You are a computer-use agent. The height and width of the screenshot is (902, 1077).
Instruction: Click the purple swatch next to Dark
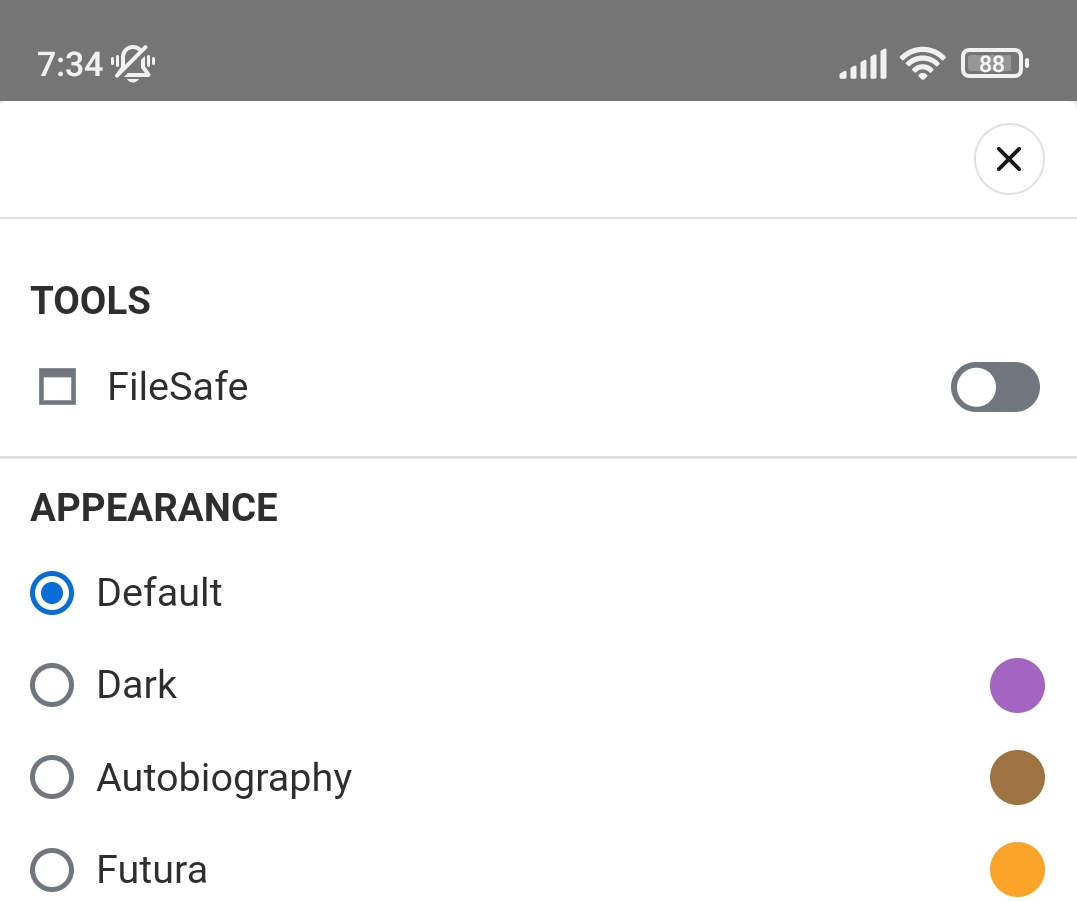1017,685
